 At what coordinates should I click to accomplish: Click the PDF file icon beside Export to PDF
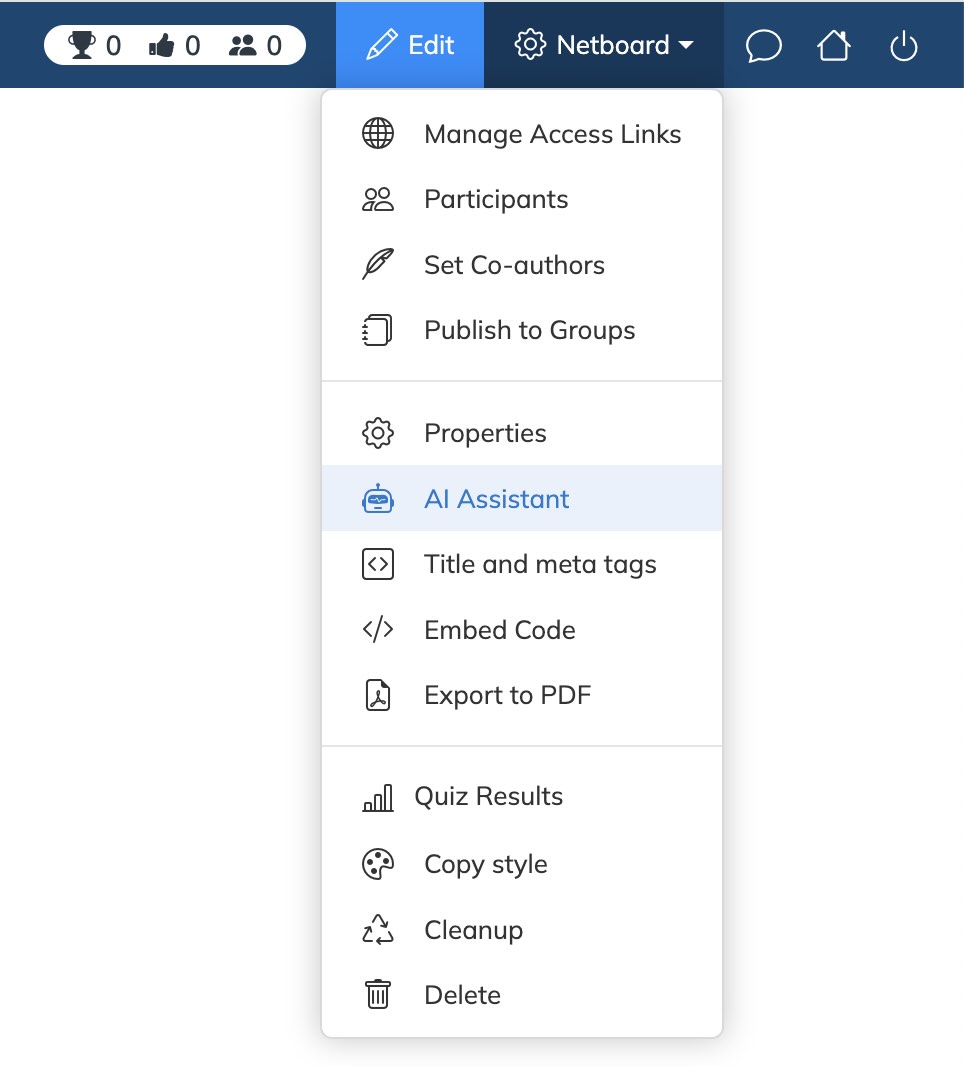[378, 695]
